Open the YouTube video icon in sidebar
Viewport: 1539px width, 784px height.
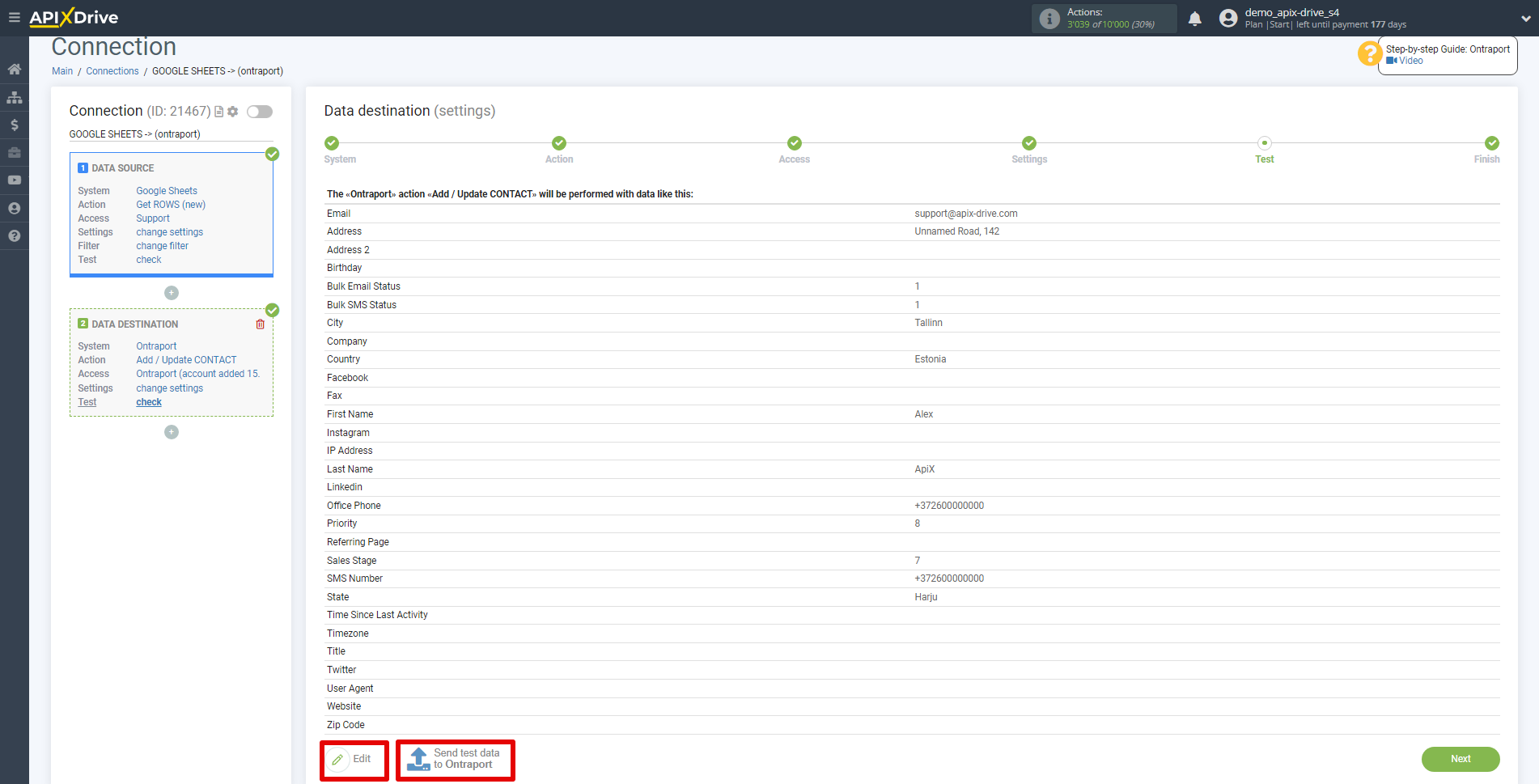14,180
